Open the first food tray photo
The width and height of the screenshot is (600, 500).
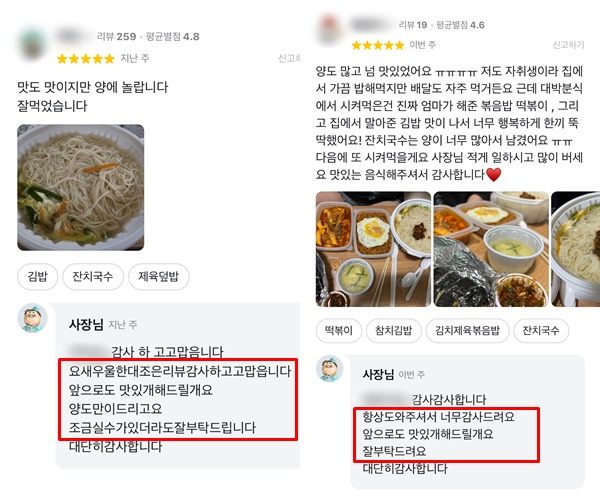(x=373, y=249)
